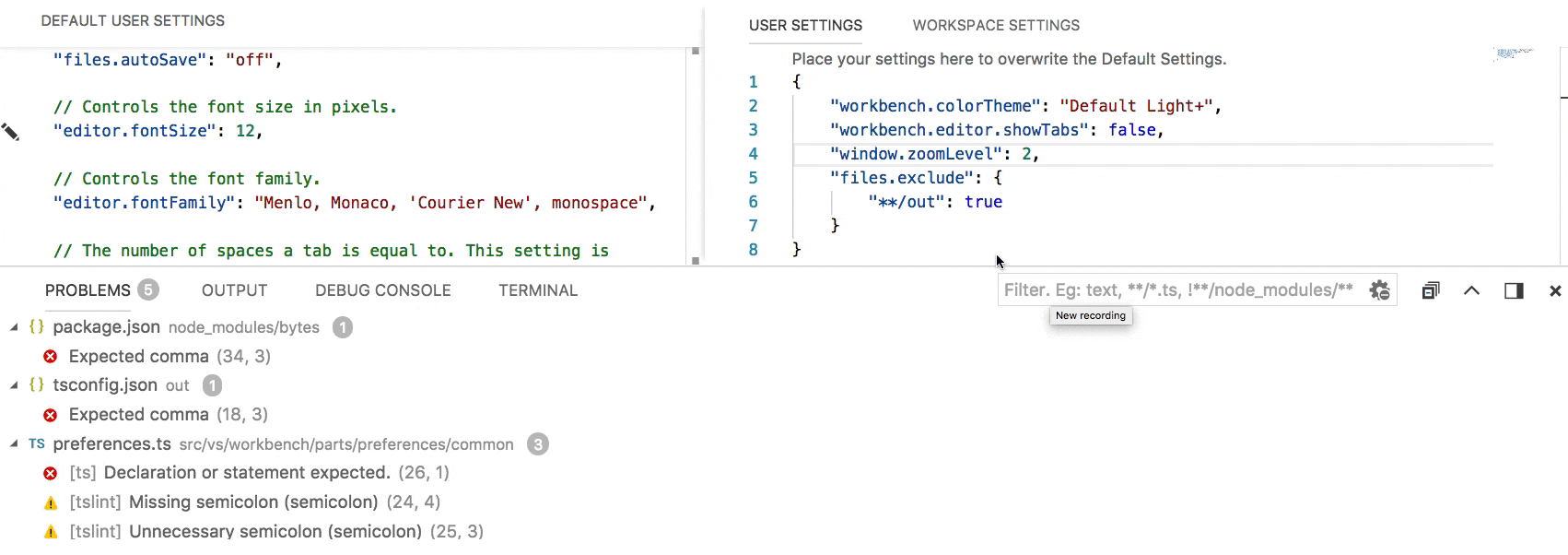Select the Unnecessary semicolon warning entry

275,531
